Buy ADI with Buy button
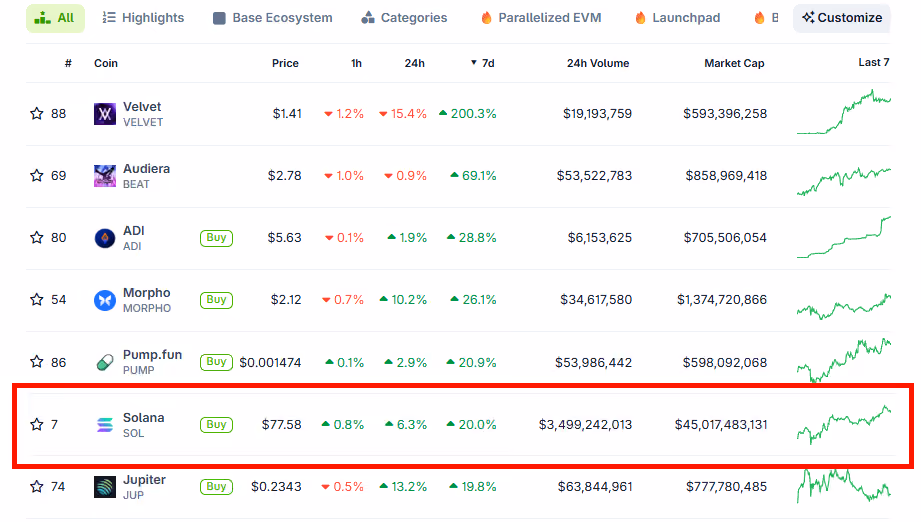The image size is (921, 522). click(x=216, y=238)
